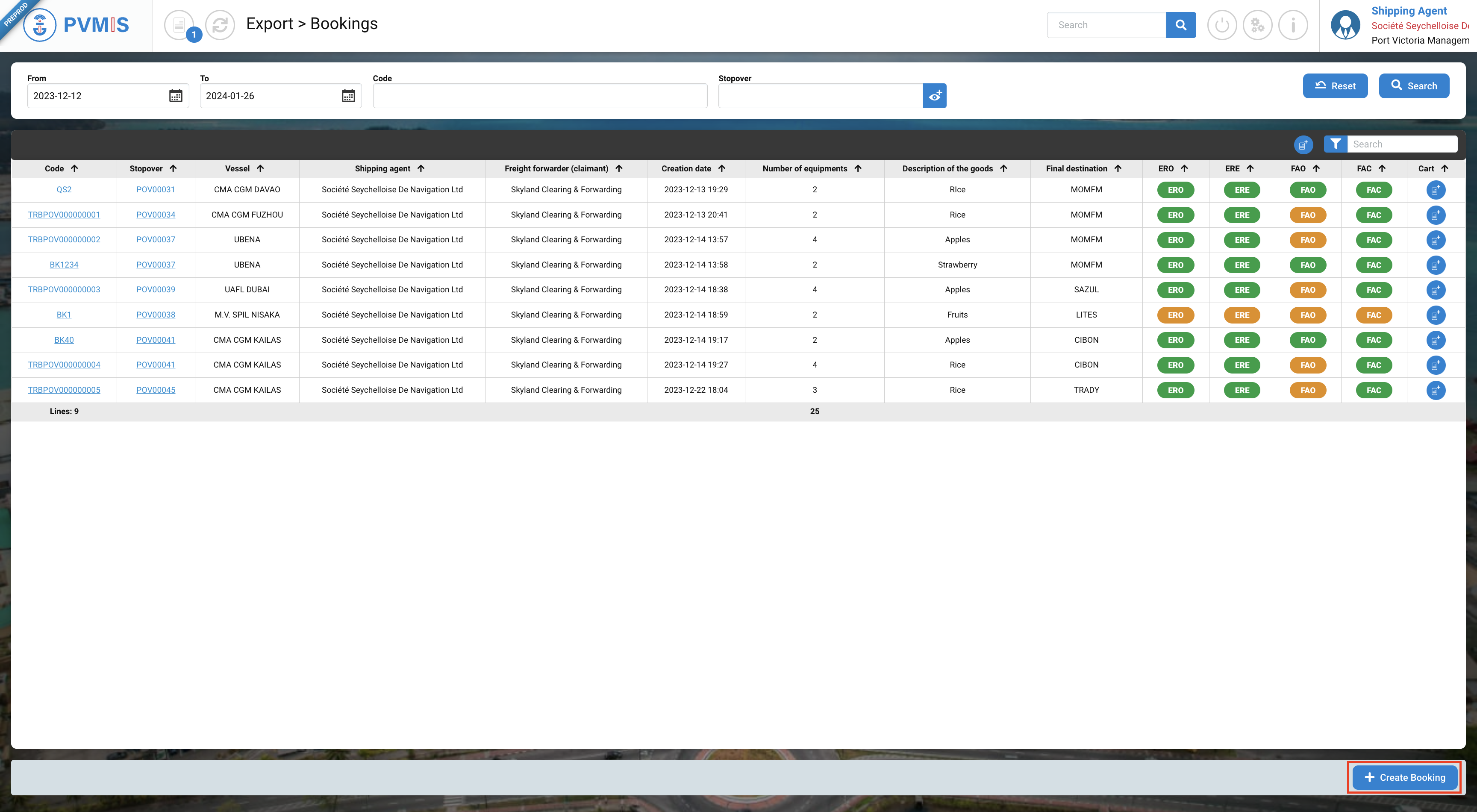Open the From date calendar picker
The width and height of the screenshot is (1477, 812).
point(176,96)
